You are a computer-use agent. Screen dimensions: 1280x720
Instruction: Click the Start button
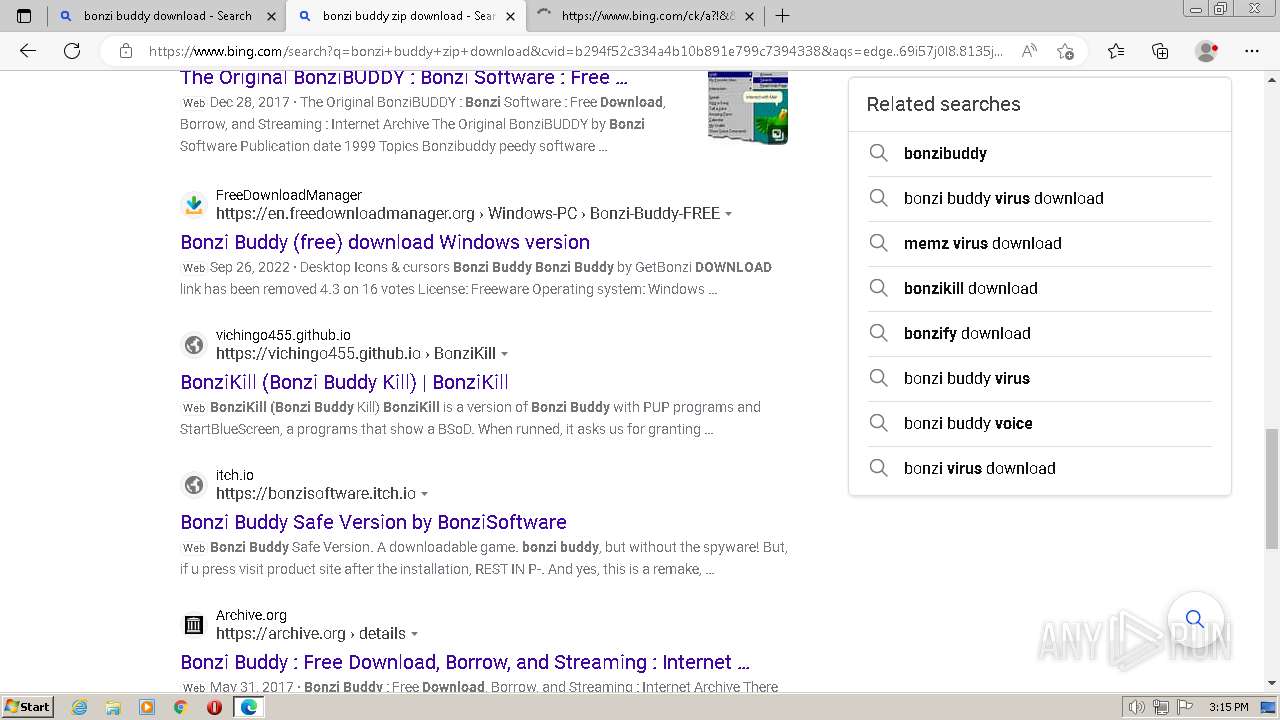(28, 707)
